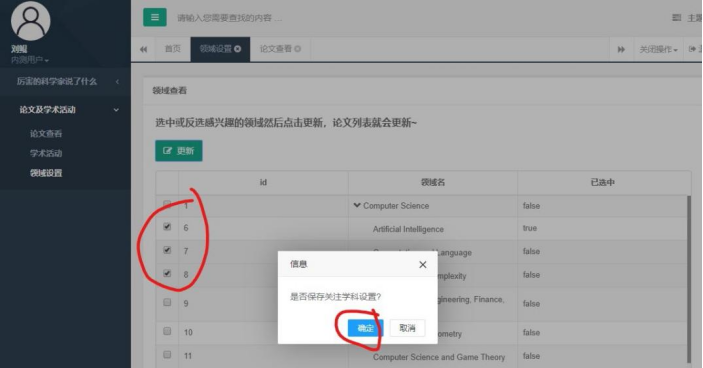
Task: Click 取消 to cancel the dialog
Action: [407, 328]
